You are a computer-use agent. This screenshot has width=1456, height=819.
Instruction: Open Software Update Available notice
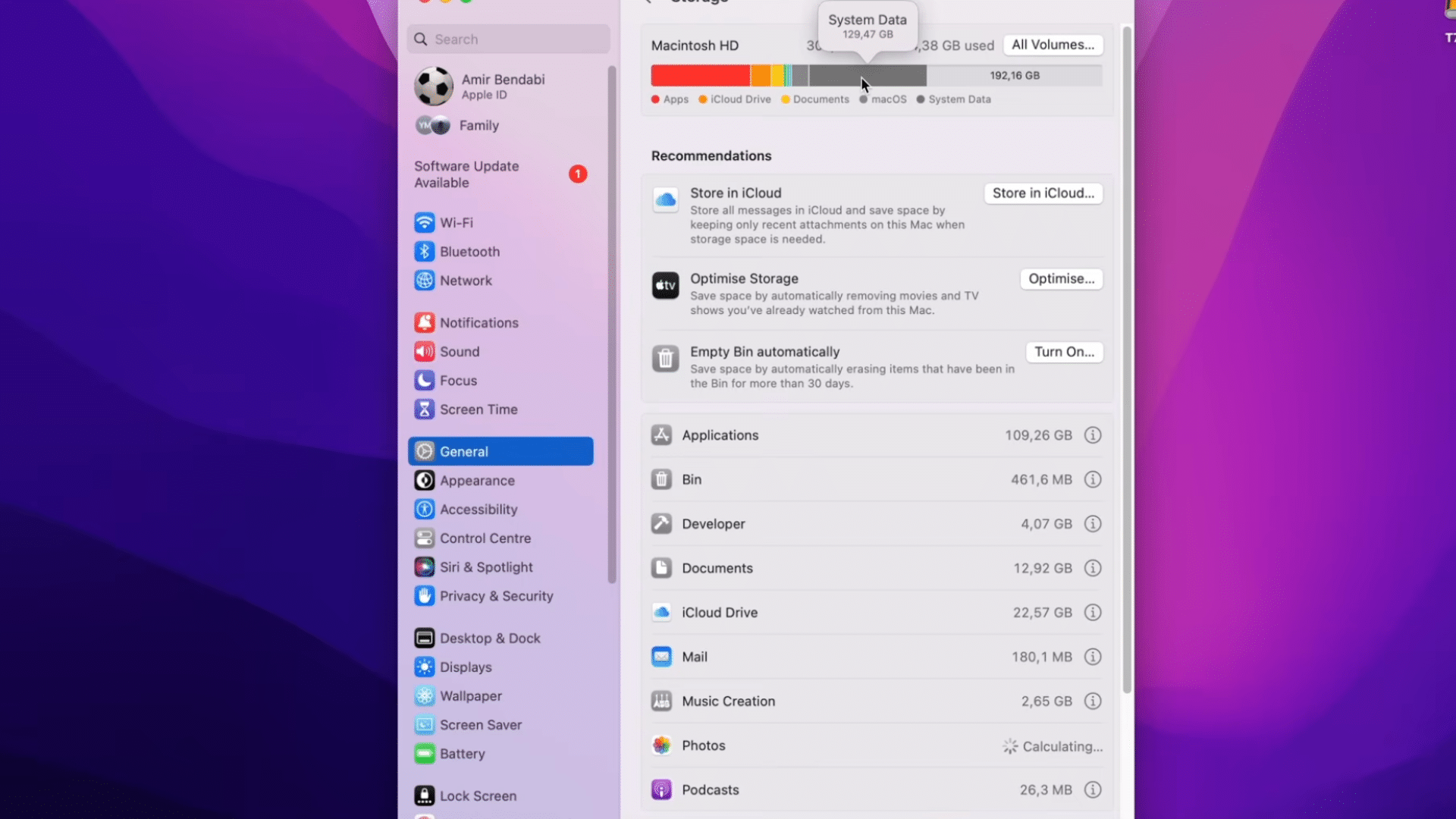pos(500,174)
